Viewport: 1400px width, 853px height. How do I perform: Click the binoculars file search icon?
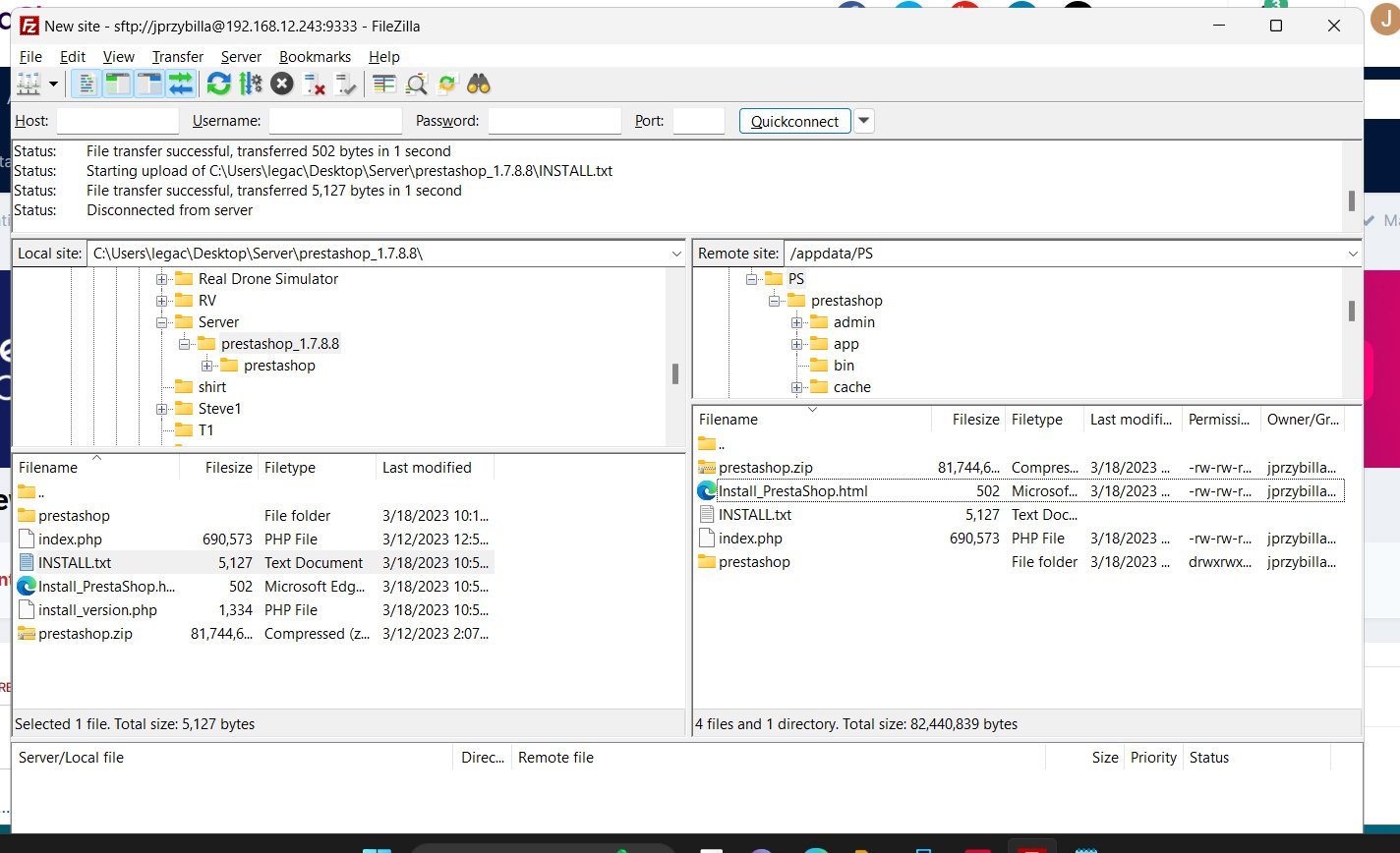tap(479, 85)
